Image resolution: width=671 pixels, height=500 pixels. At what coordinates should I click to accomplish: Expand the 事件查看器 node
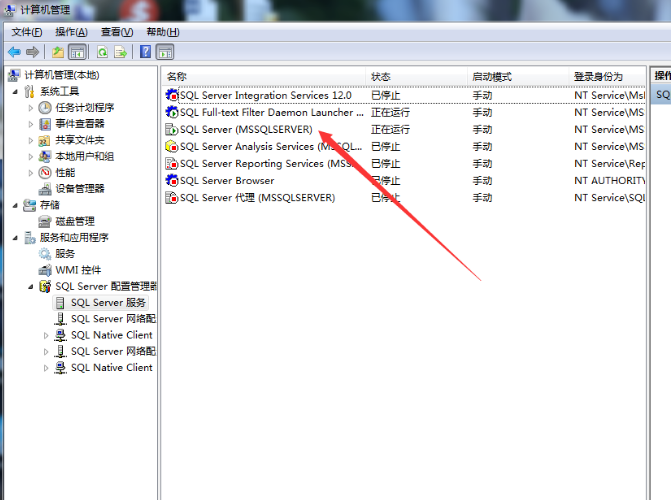31,124
